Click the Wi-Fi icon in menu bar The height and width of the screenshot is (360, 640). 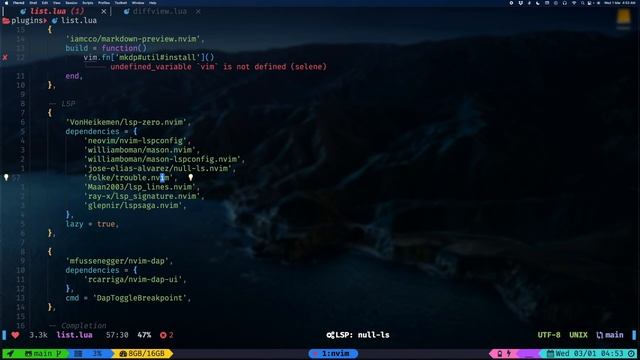(573, 2)
